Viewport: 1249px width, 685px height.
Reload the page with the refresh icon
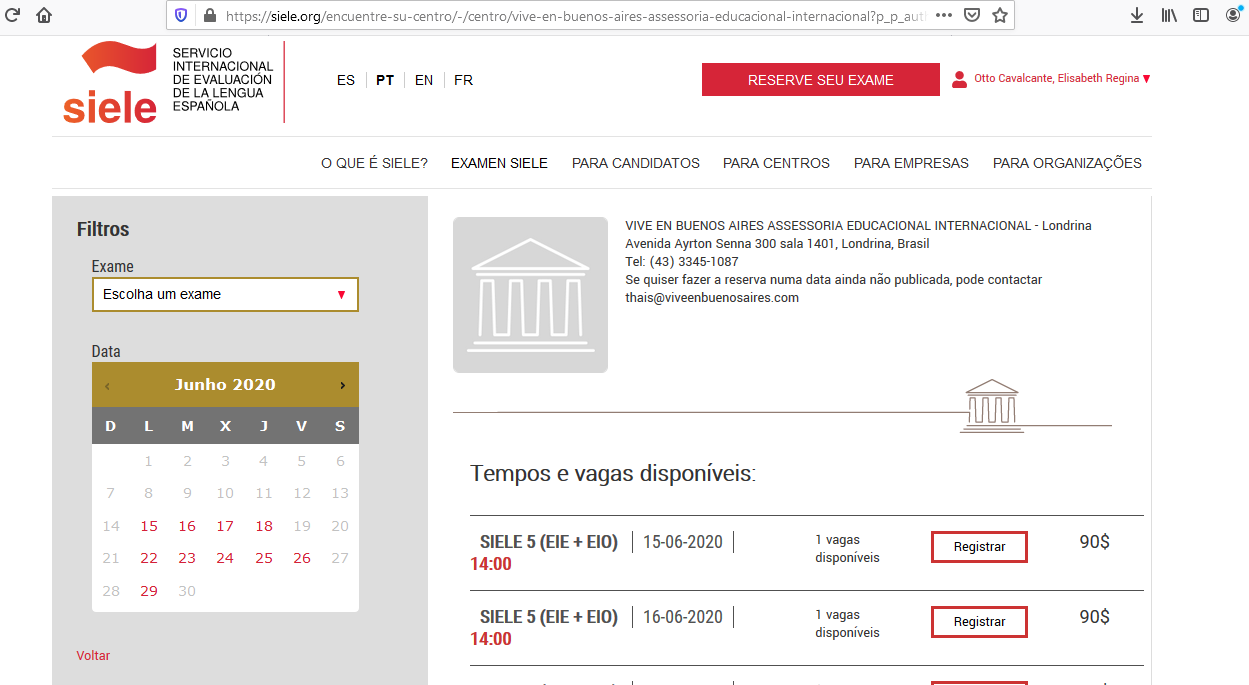point(13,15)
